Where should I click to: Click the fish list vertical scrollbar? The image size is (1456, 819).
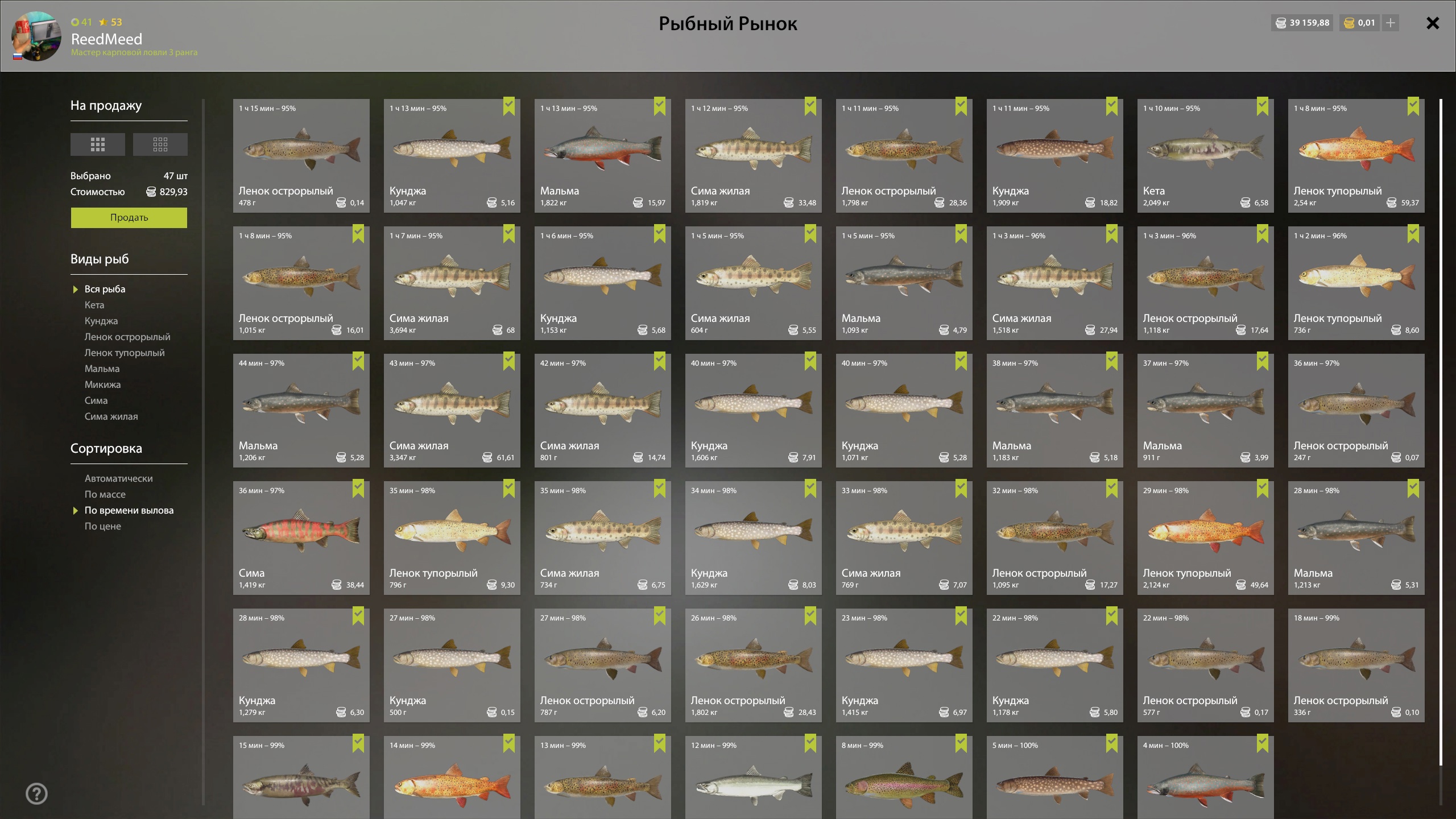(1441, 432)
